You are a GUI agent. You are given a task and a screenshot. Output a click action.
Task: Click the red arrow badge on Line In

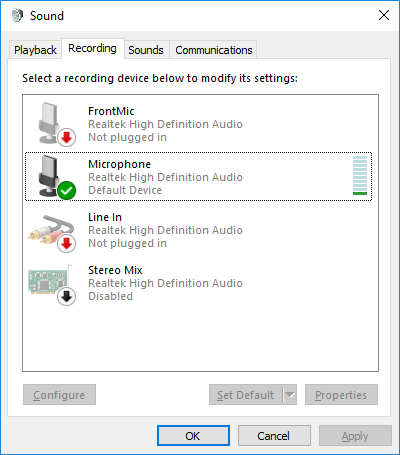67,243
